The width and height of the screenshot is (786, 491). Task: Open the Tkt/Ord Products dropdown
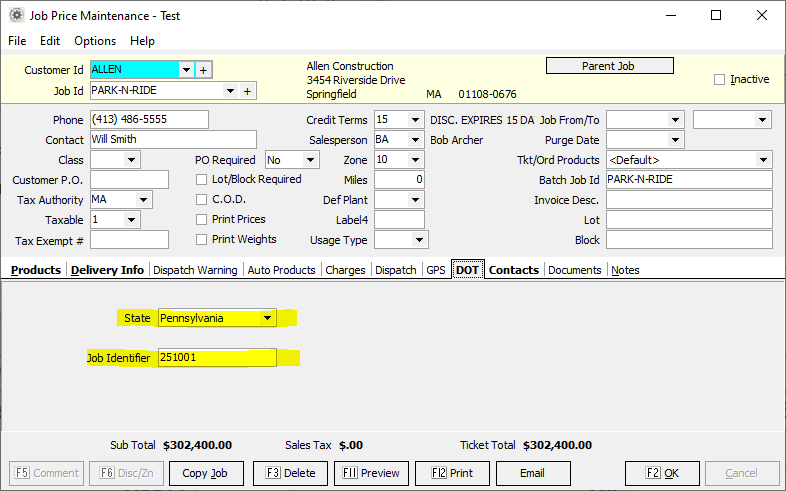[x=764, y=160]
